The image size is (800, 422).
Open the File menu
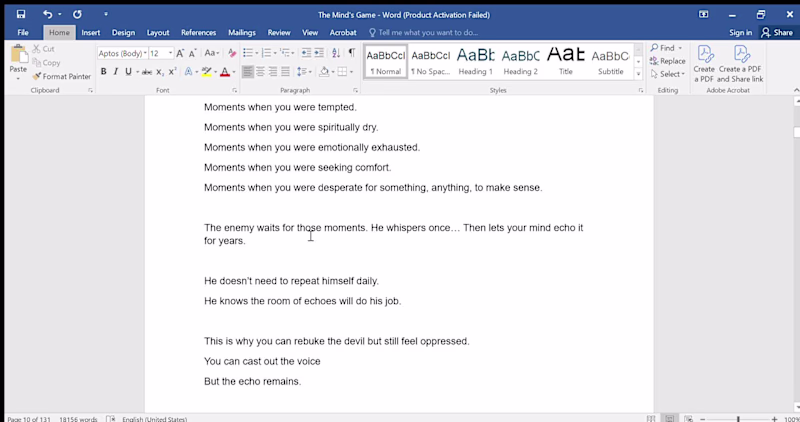coord(23,32)
